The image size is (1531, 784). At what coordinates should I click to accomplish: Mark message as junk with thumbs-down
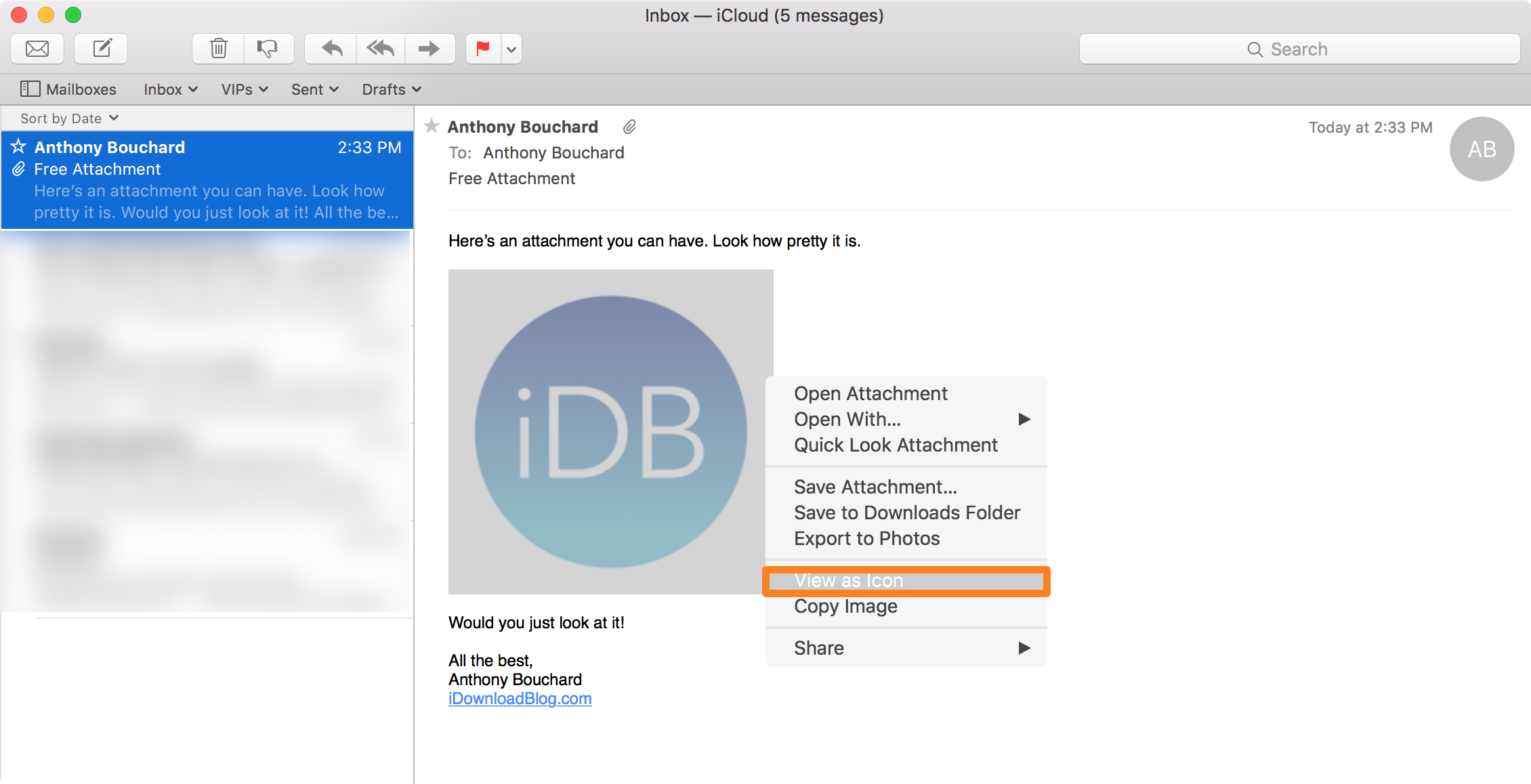[268, 49]
